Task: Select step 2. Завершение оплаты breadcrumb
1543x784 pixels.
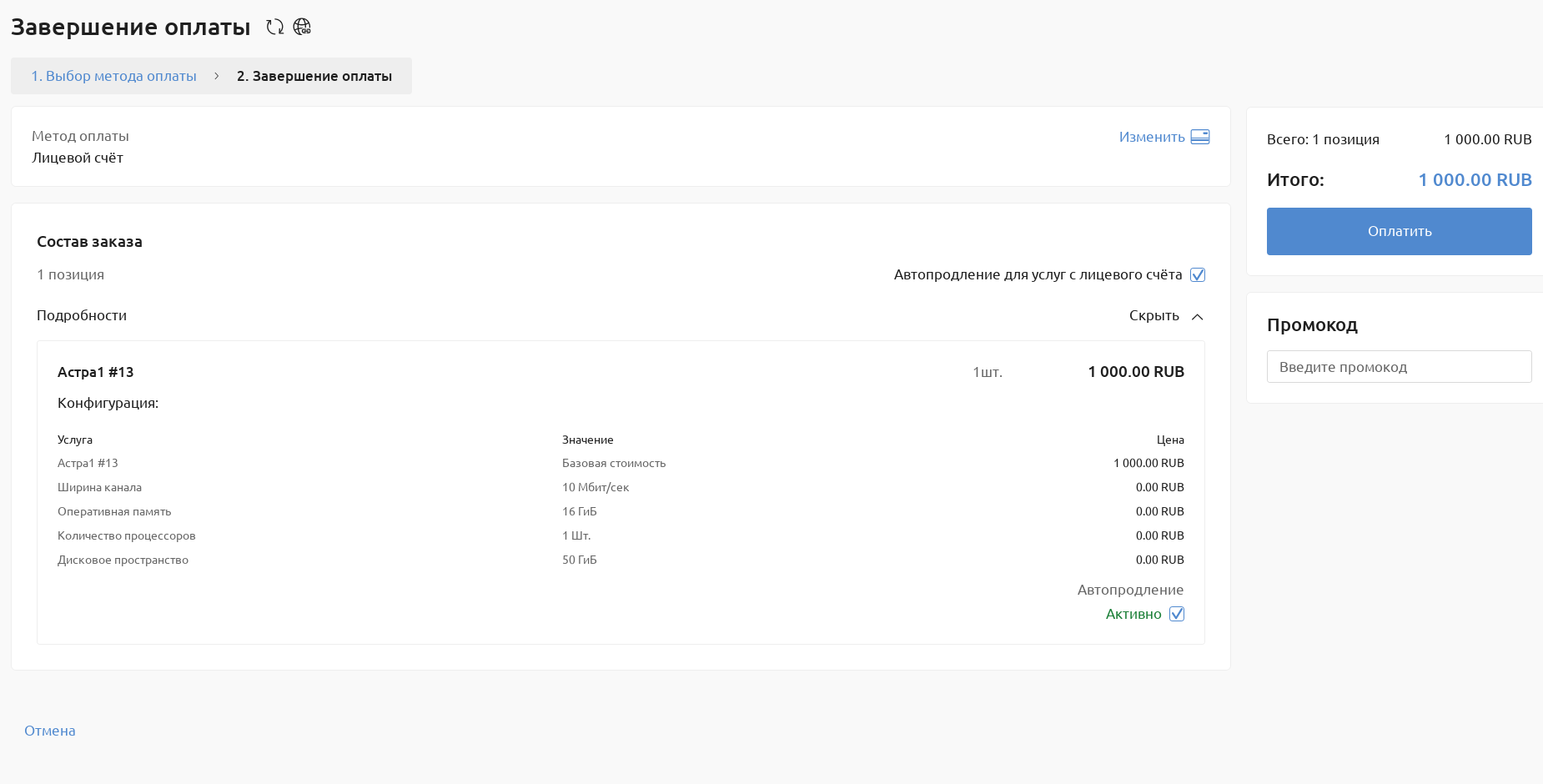Action: (314, 76)
